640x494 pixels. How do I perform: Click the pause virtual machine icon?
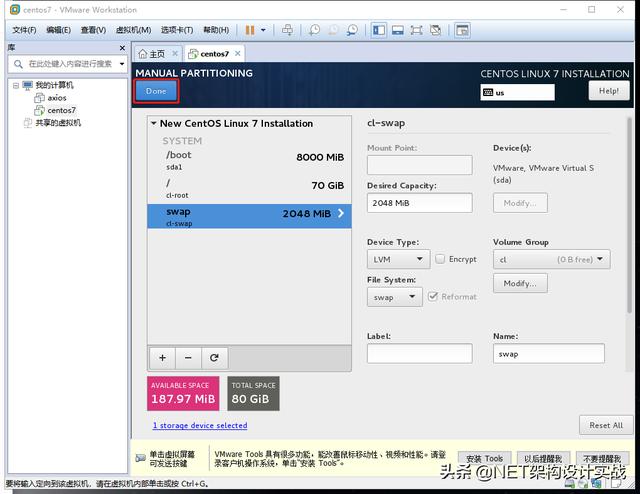[250, 30]
